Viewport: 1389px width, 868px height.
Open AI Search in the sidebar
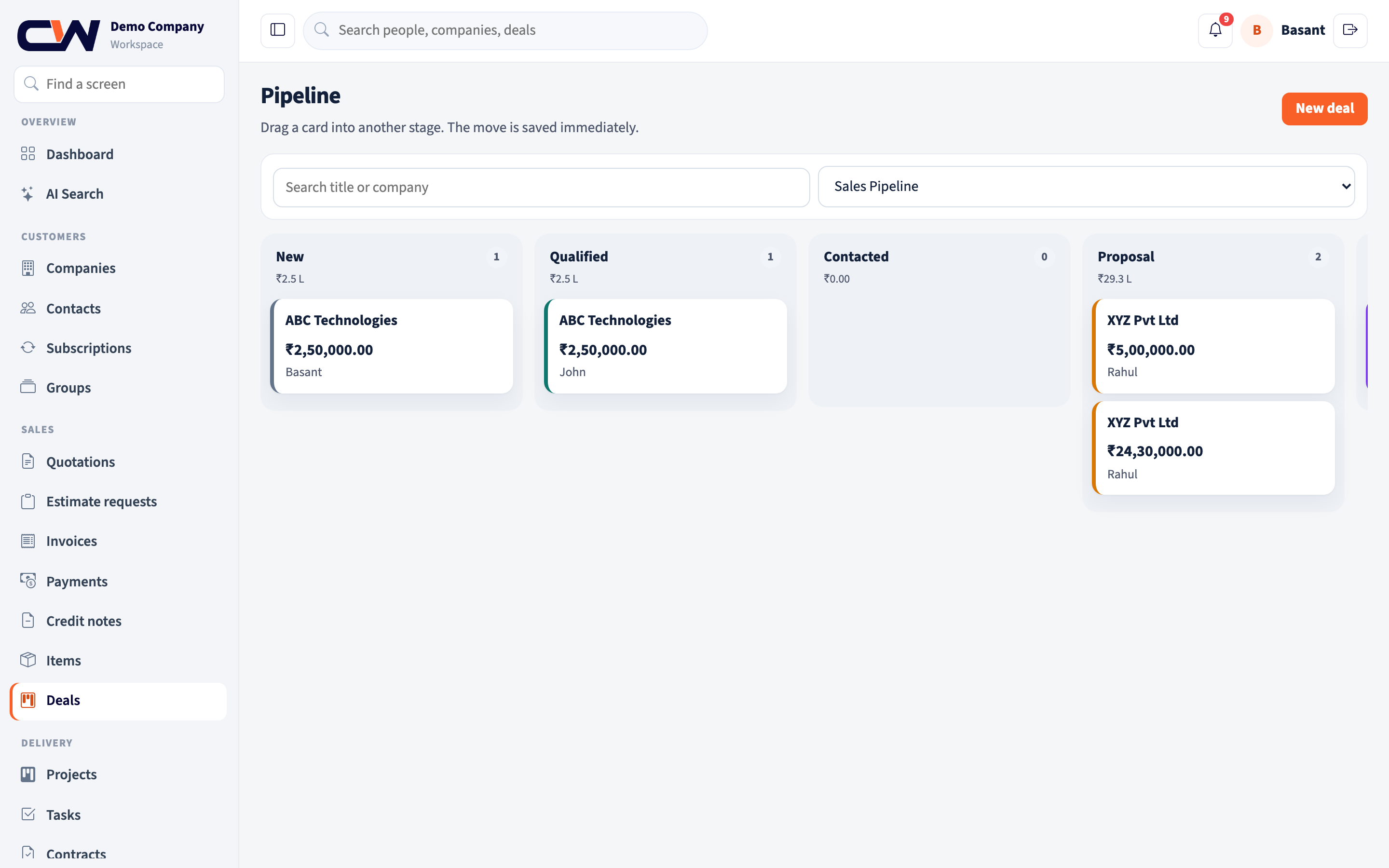[118, 193]
